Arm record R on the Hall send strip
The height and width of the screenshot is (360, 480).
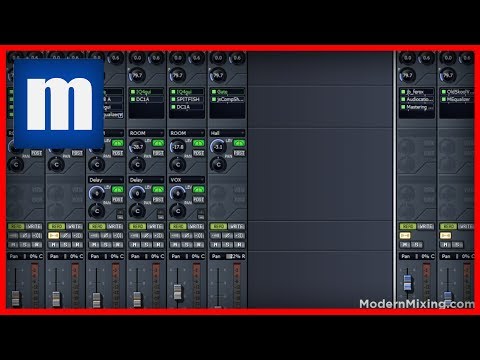point(239,245)
